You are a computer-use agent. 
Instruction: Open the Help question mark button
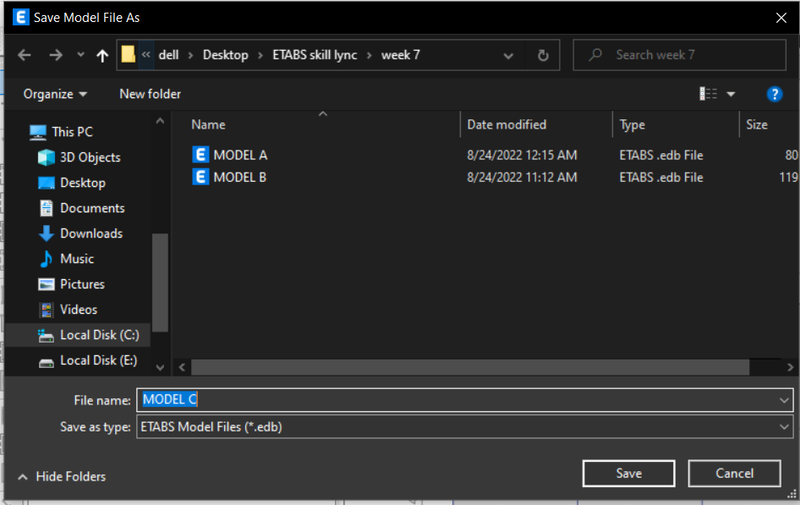(774, 94)
